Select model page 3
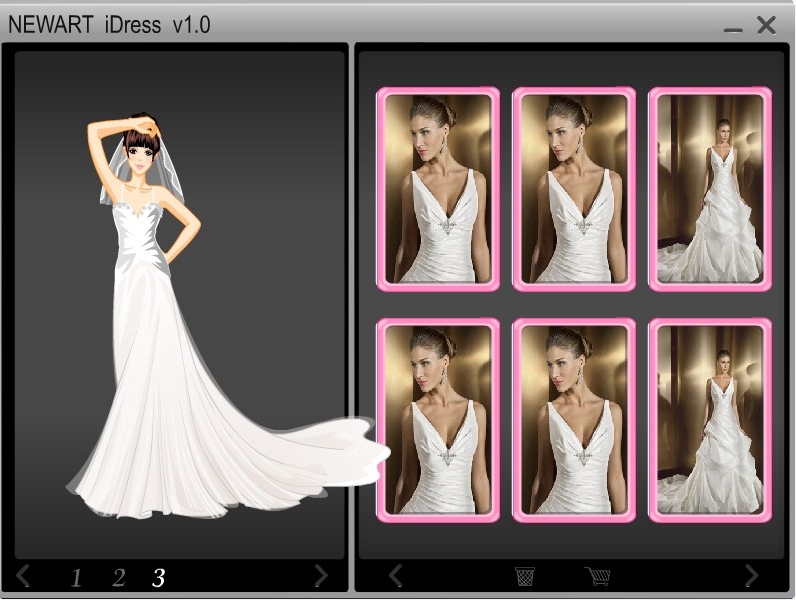This screenshot has width=796, height=600. coord(158,577)
